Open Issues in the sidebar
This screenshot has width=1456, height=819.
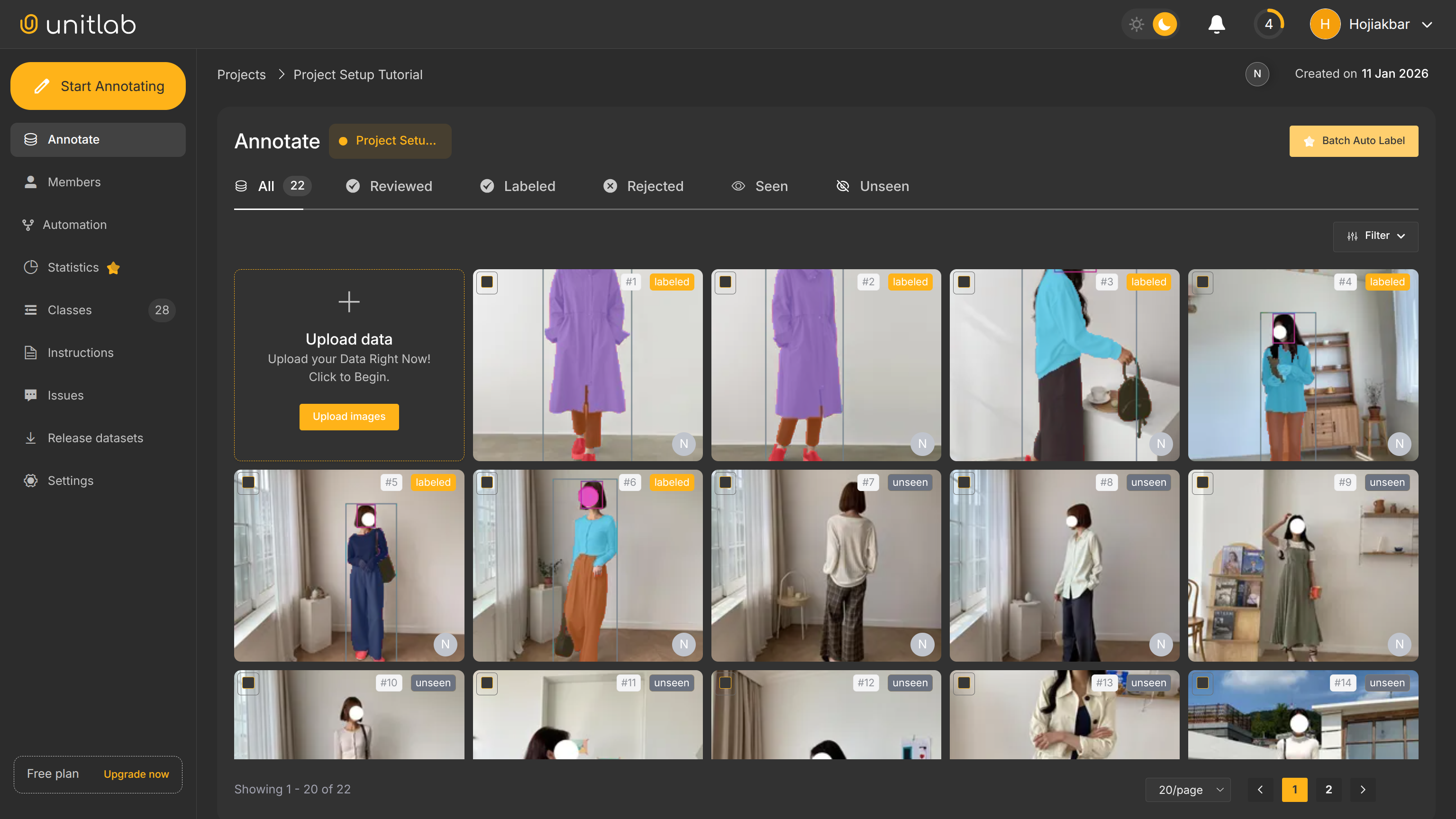[65, 396]
